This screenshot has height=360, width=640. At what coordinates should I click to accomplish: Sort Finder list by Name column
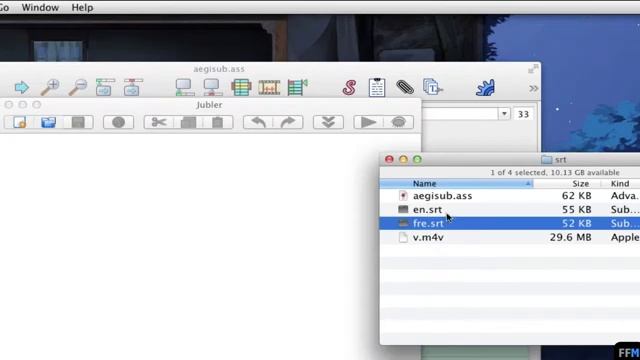click(456, 184)
